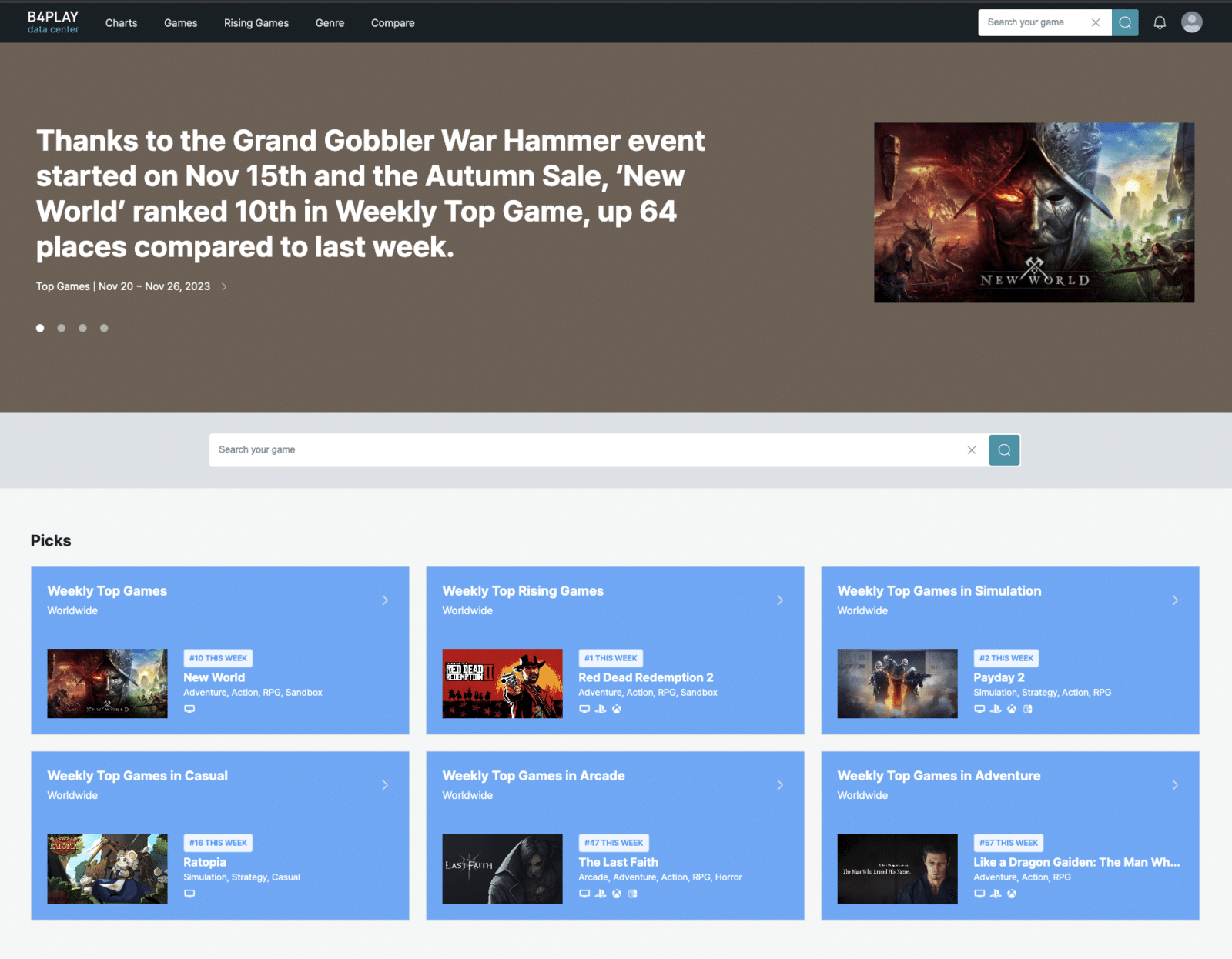The width and height of the screenshot is (1232, 959).
Task: Select the third carousel dot
Action: pyautogui.click(x=82, y=328)
